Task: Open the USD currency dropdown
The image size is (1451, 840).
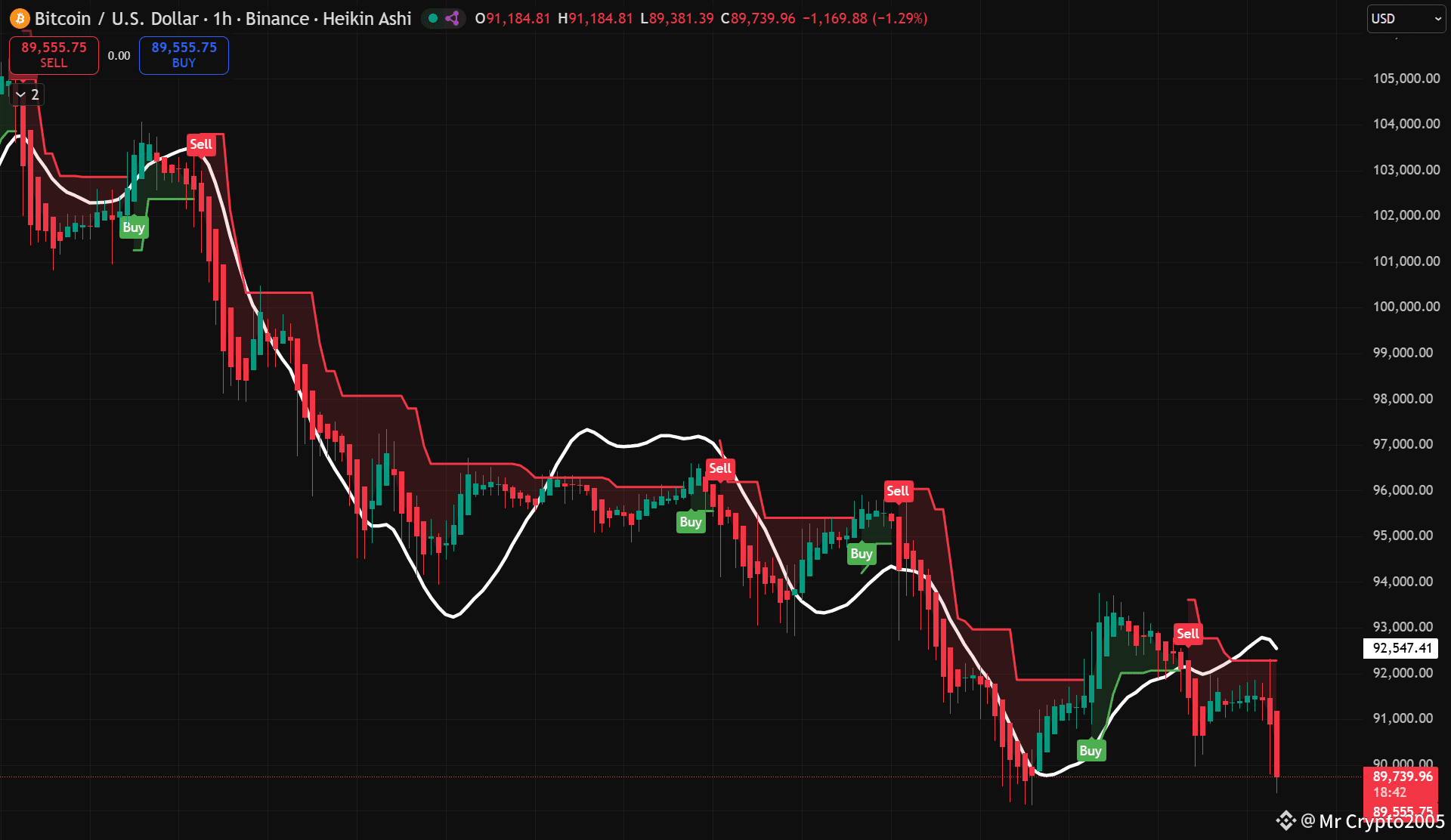Action: [x=1406, y=19]
